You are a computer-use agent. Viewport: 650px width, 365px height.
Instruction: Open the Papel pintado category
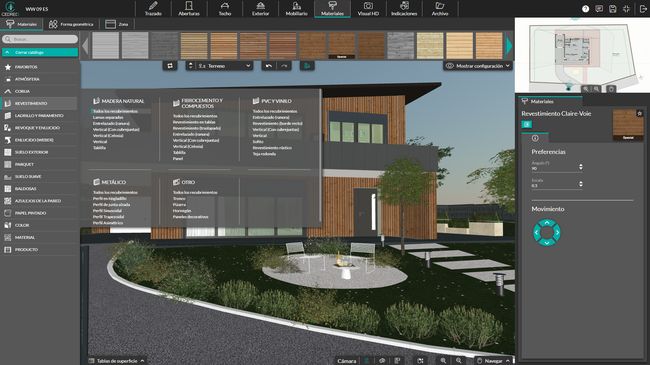pyautogui.click(x=40, y=213)
